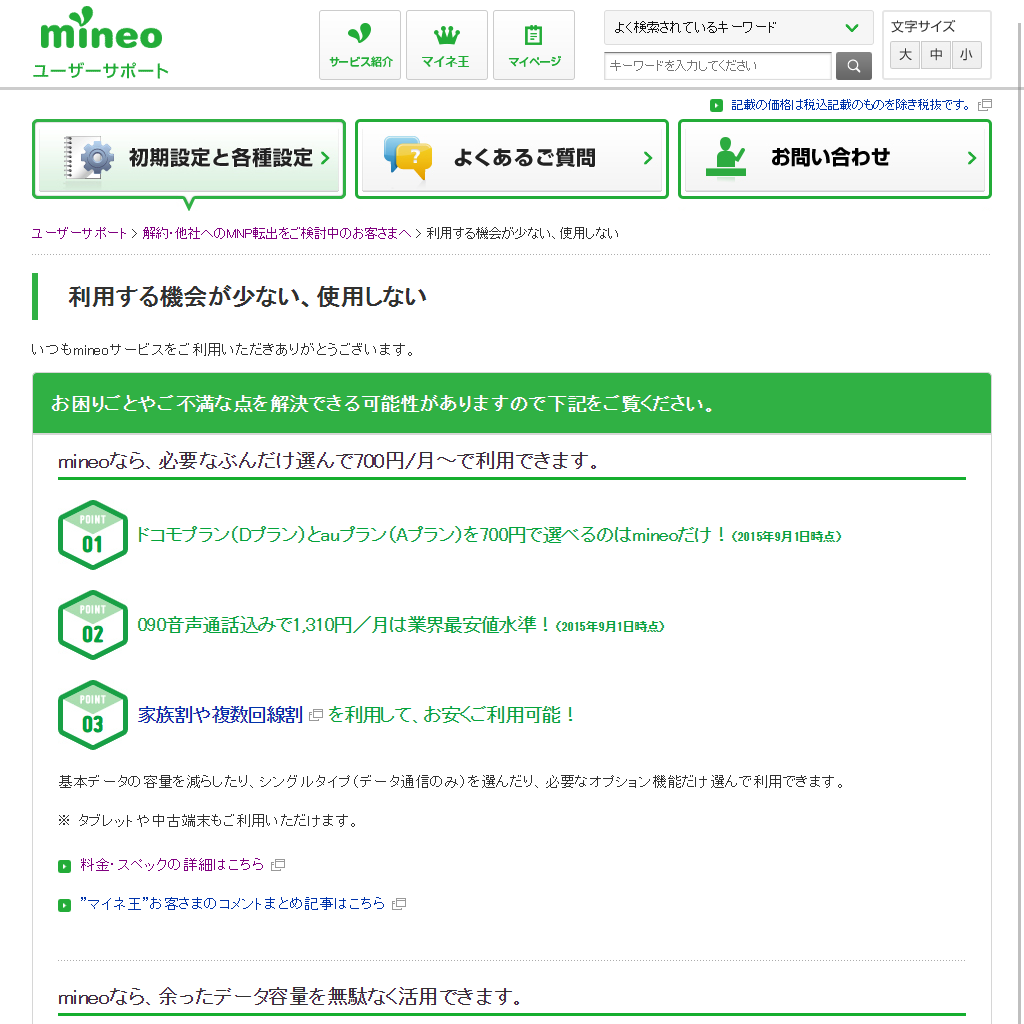
Task: Click POINT 03 hexagon badge
Action: [93, 715]
